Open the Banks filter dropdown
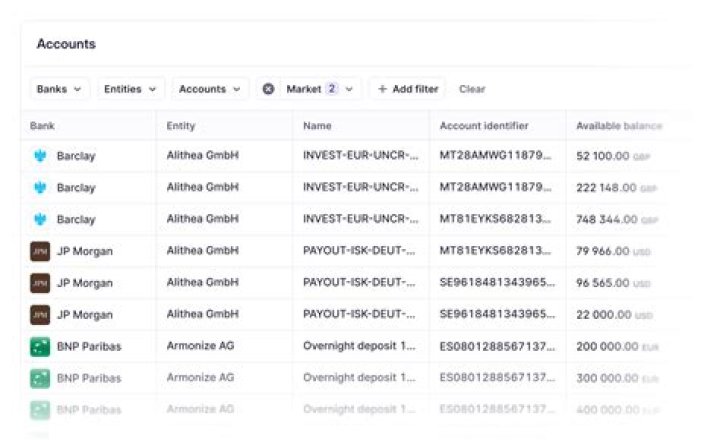The image size is (720, 442). [x=59, y=89]
